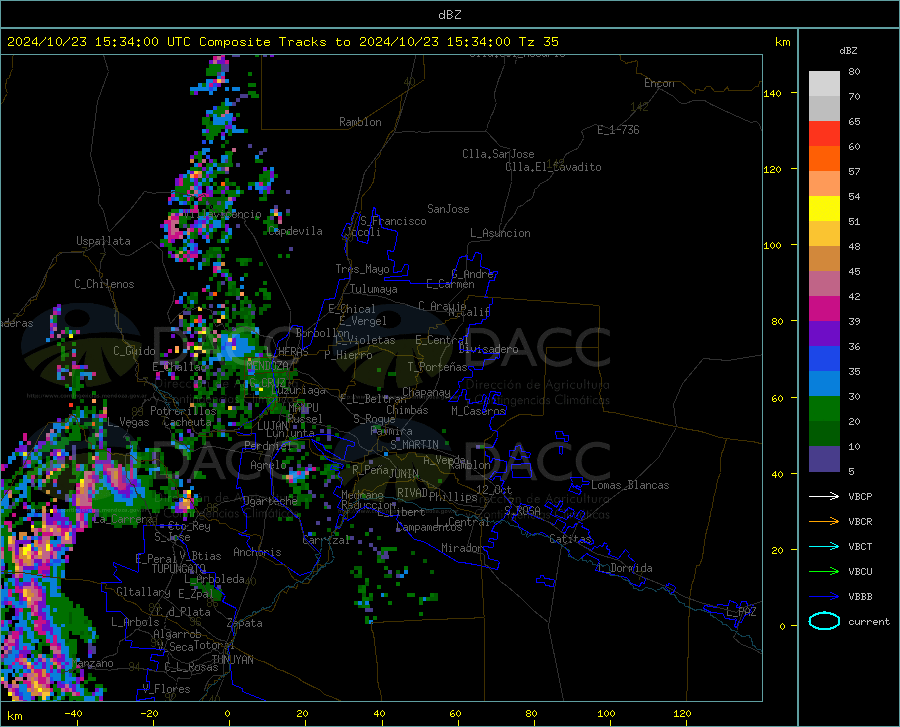This screenshot has height=727, width=900.
Task: Click the Catitas label on map
Action: click(570, 539)
